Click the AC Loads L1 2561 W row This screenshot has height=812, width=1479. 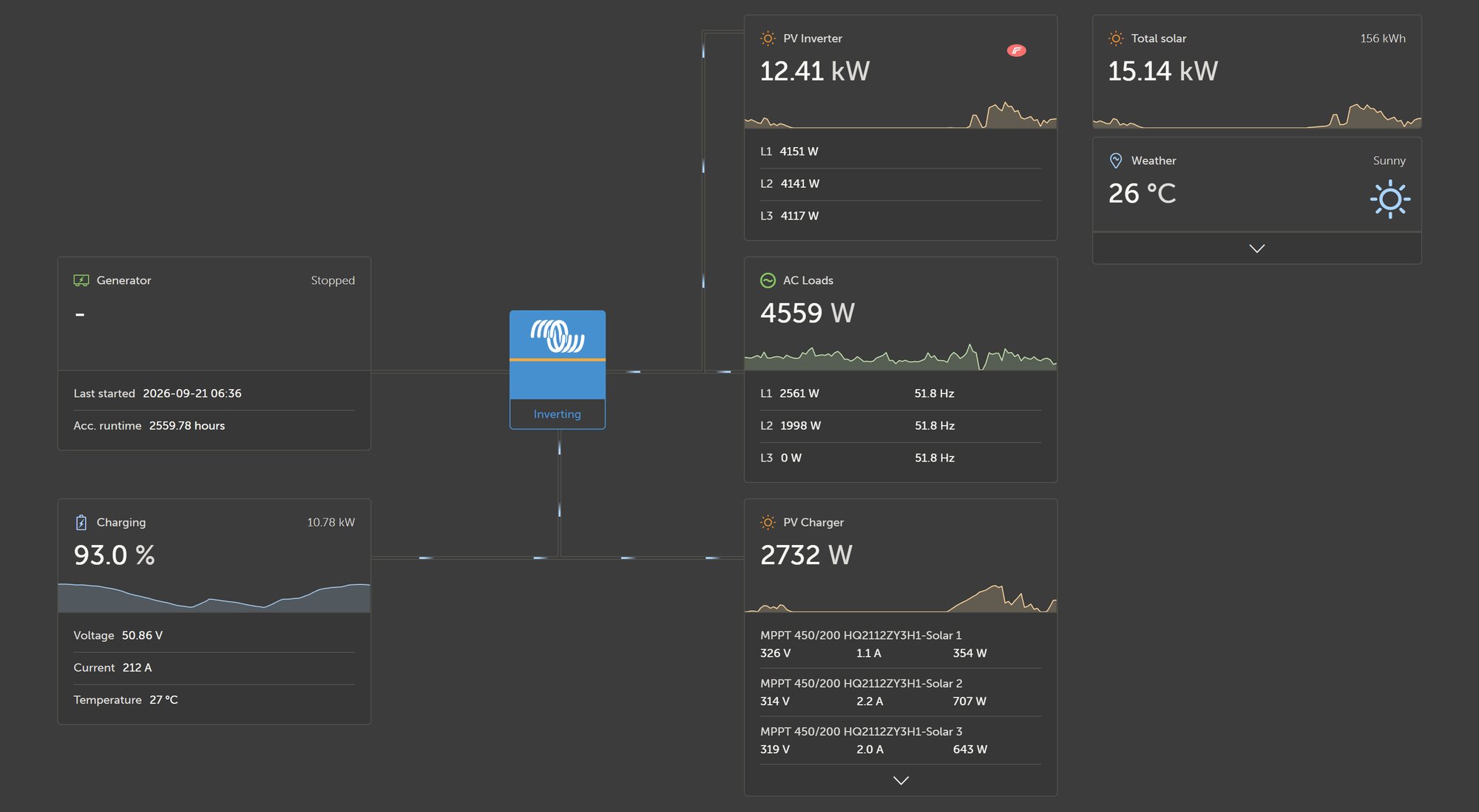(901, 393)
